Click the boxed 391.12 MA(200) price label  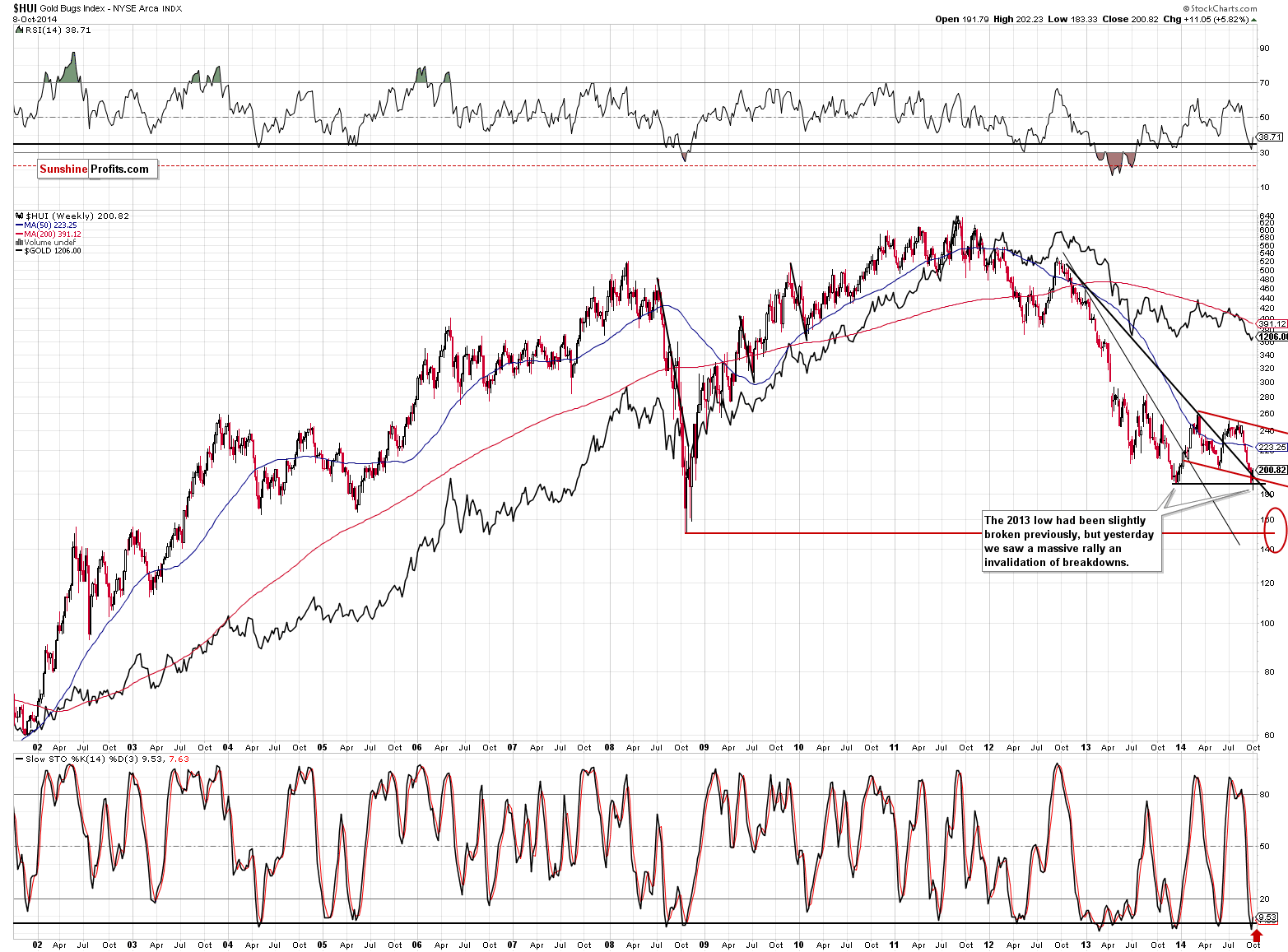pyautogui.click(x=1272, y=324)
